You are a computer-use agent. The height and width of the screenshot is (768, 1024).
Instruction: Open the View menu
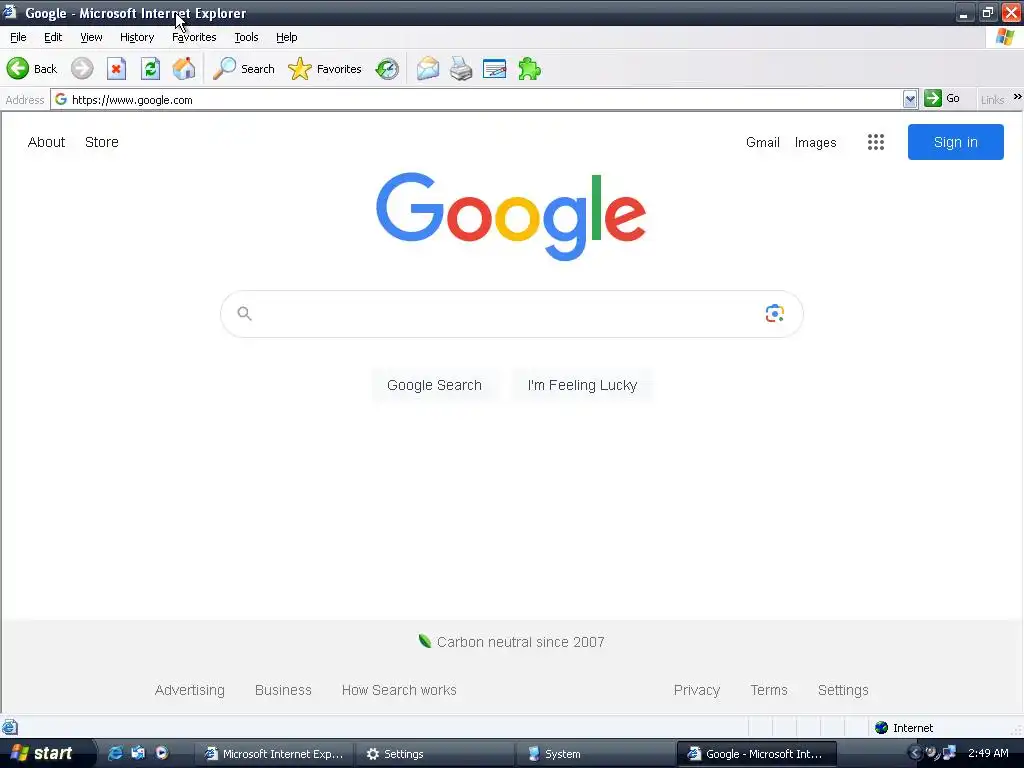point(91,37)
